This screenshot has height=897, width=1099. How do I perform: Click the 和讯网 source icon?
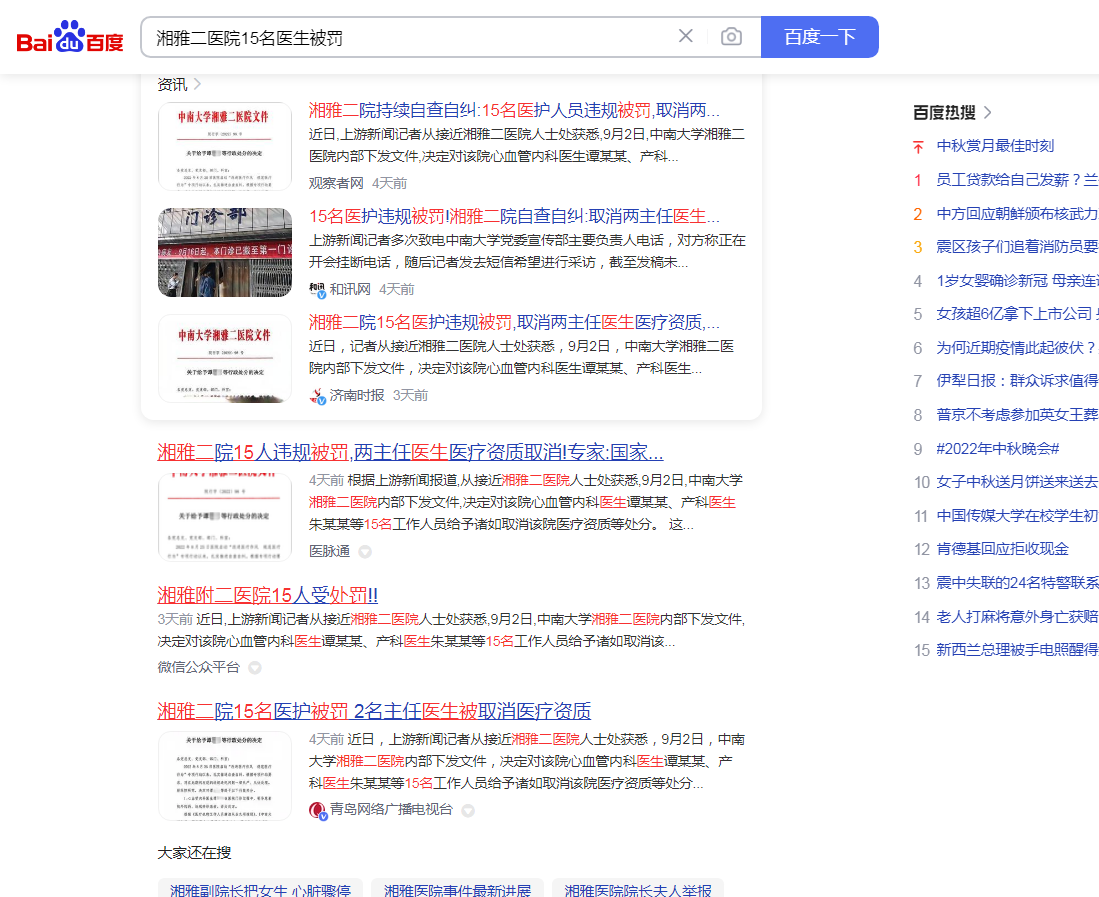pos(318,289)
